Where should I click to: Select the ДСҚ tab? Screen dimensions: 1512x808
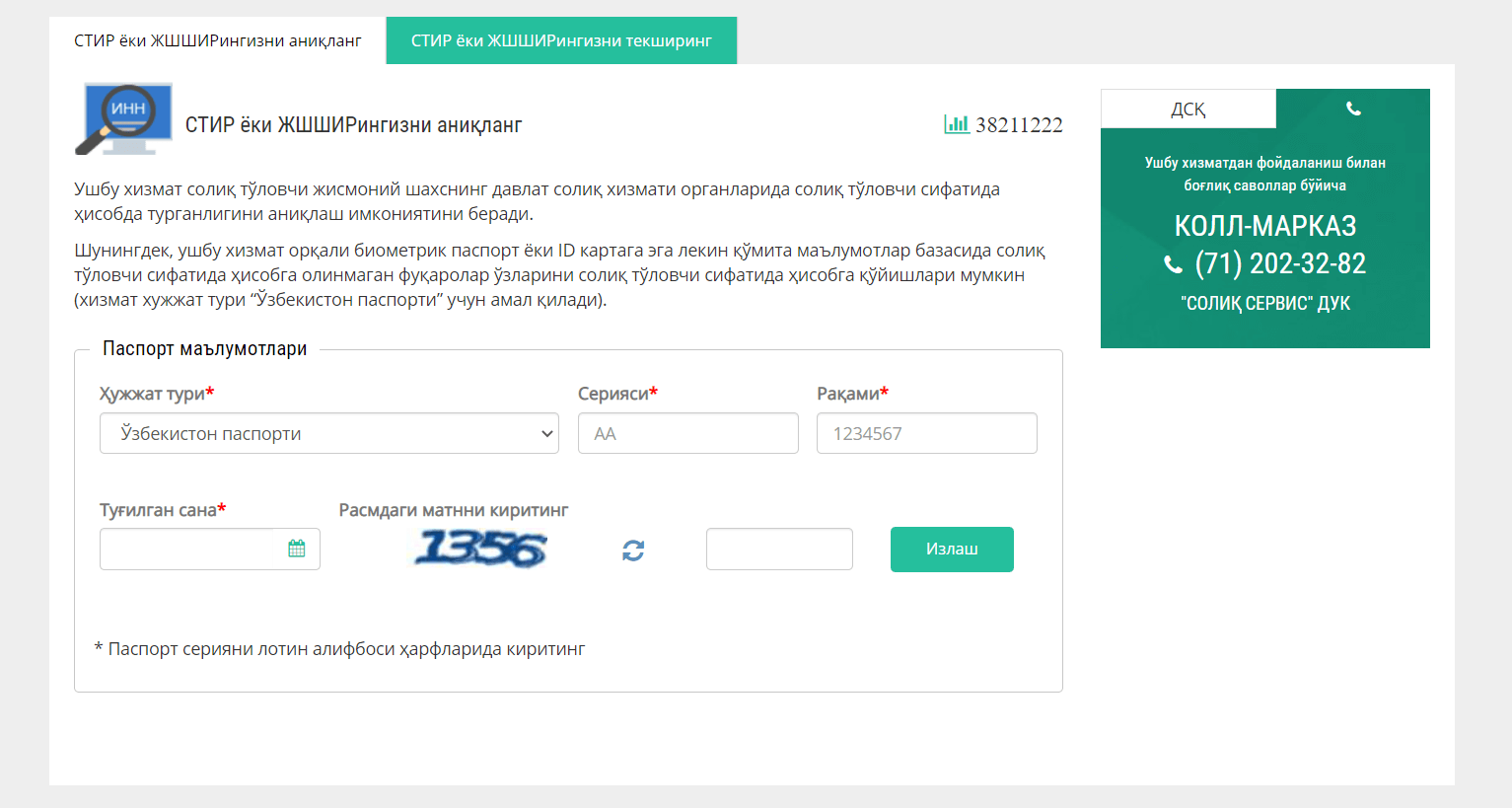[x=1188, y=109]
